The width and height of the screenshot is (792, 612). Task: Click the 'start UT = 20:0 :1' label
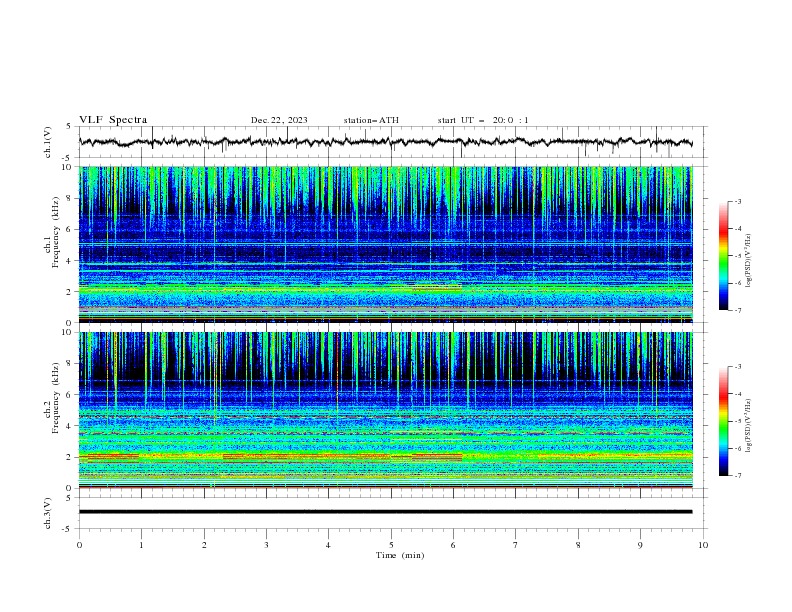coord(483,120)
